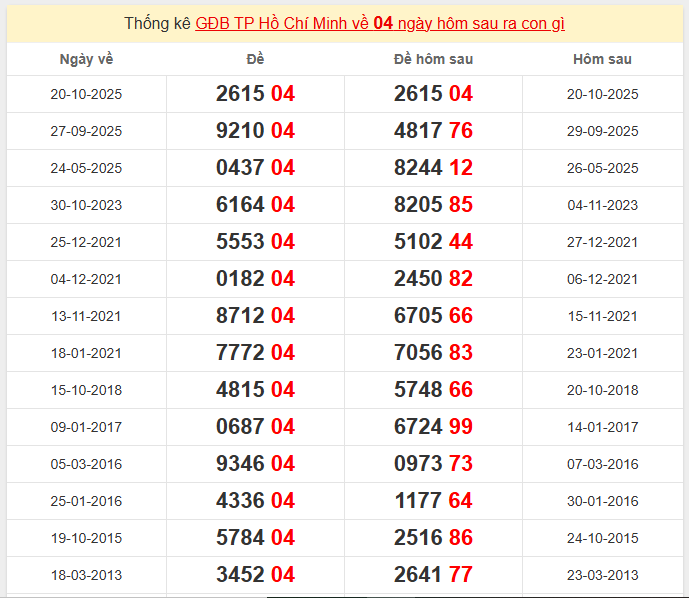Click next-day result 2516 86
The image size is (689, 598).
[433, 538]
